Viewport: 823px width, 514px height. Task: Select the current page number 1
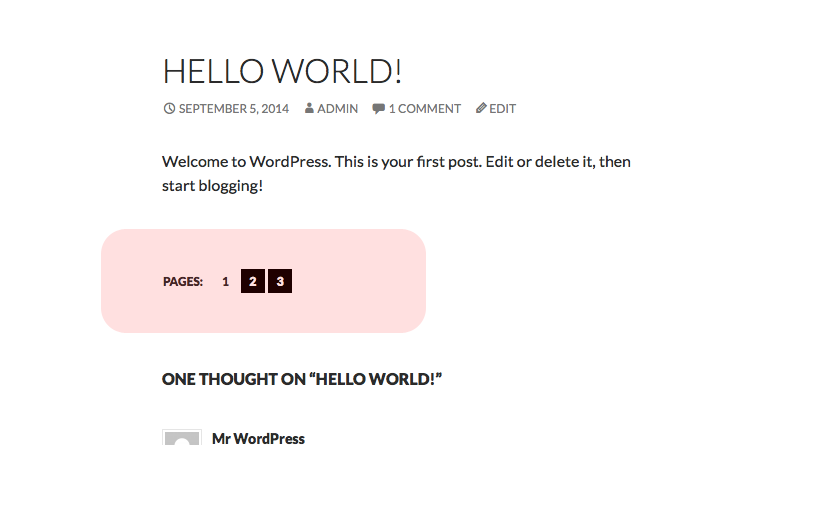click(225, 282)
